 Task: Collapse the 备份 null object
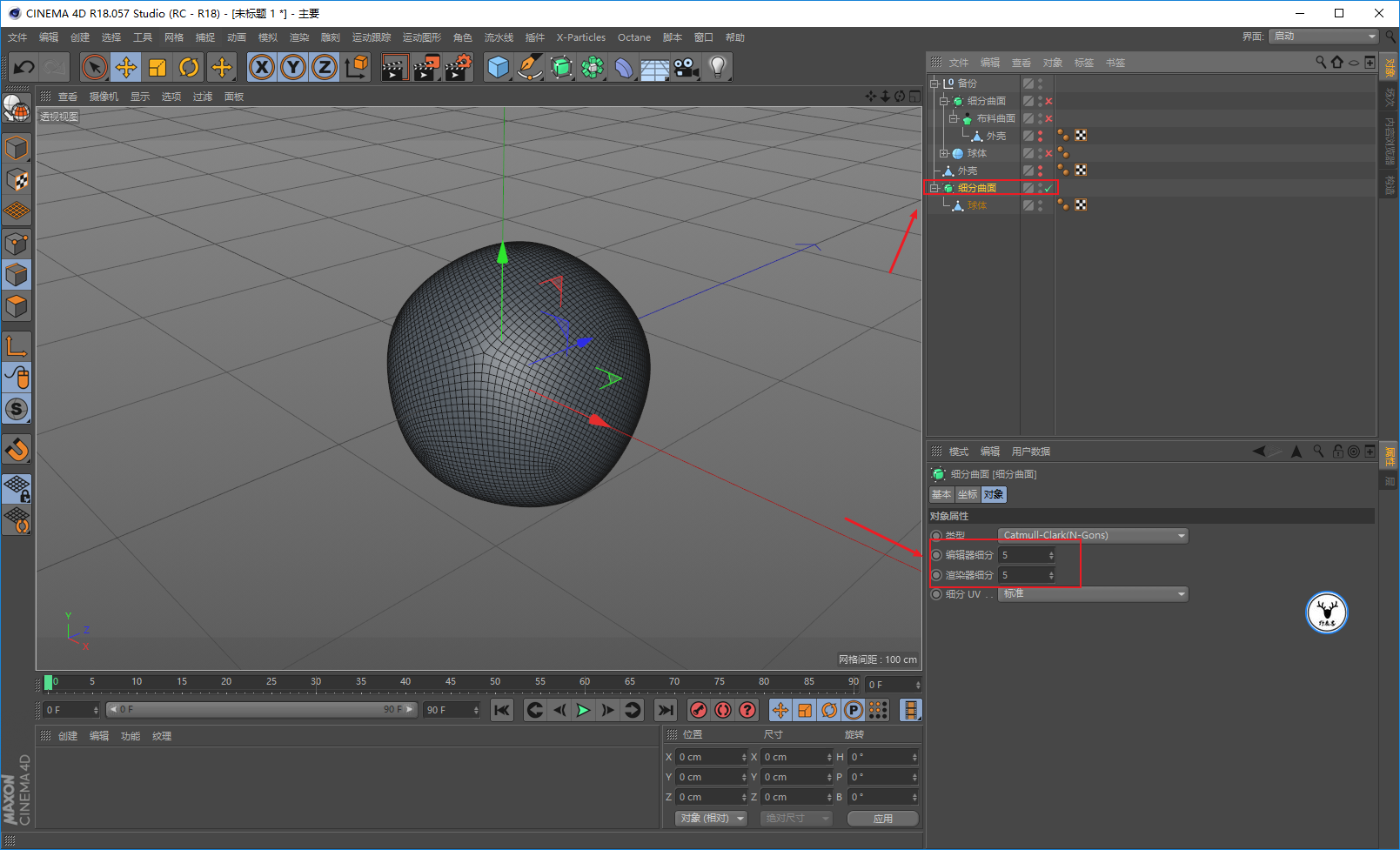pyautogui.click(x=934, y=84)
